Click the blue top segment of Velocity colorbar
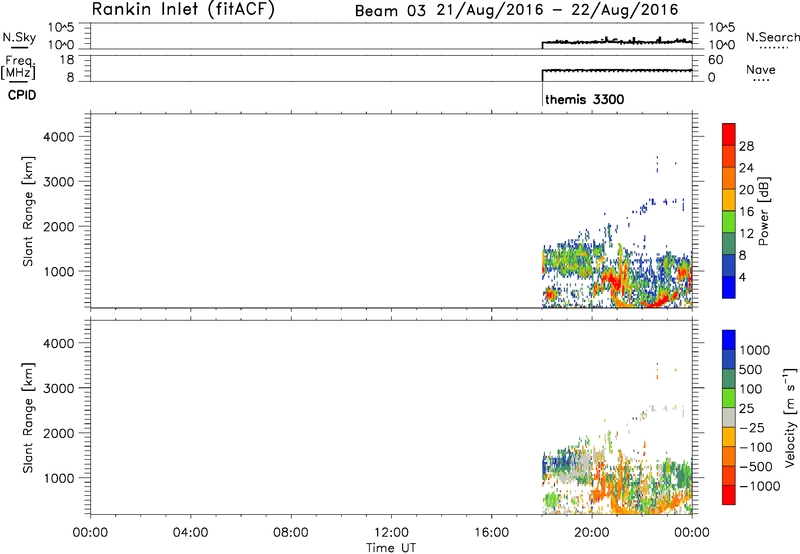 pyautogui.click(x=729, y=340)
